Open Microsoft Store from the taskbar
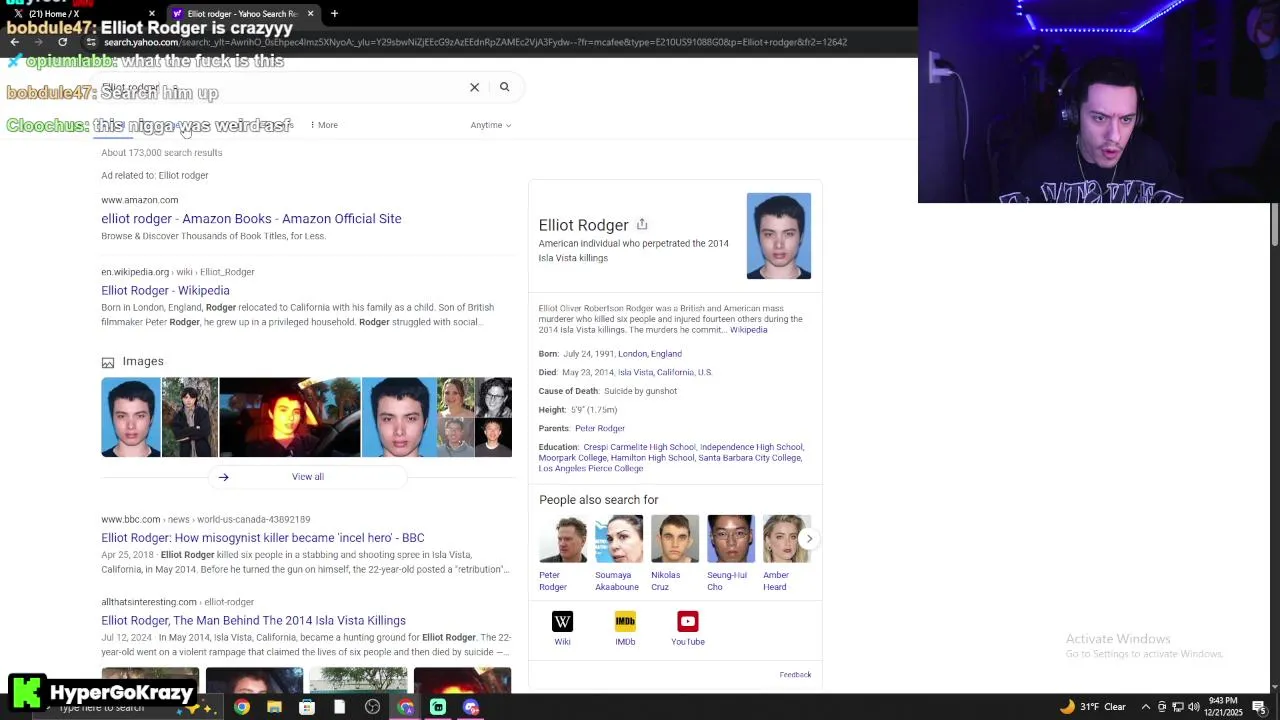This screenshot has height=720, width=1280. point(307,707)
